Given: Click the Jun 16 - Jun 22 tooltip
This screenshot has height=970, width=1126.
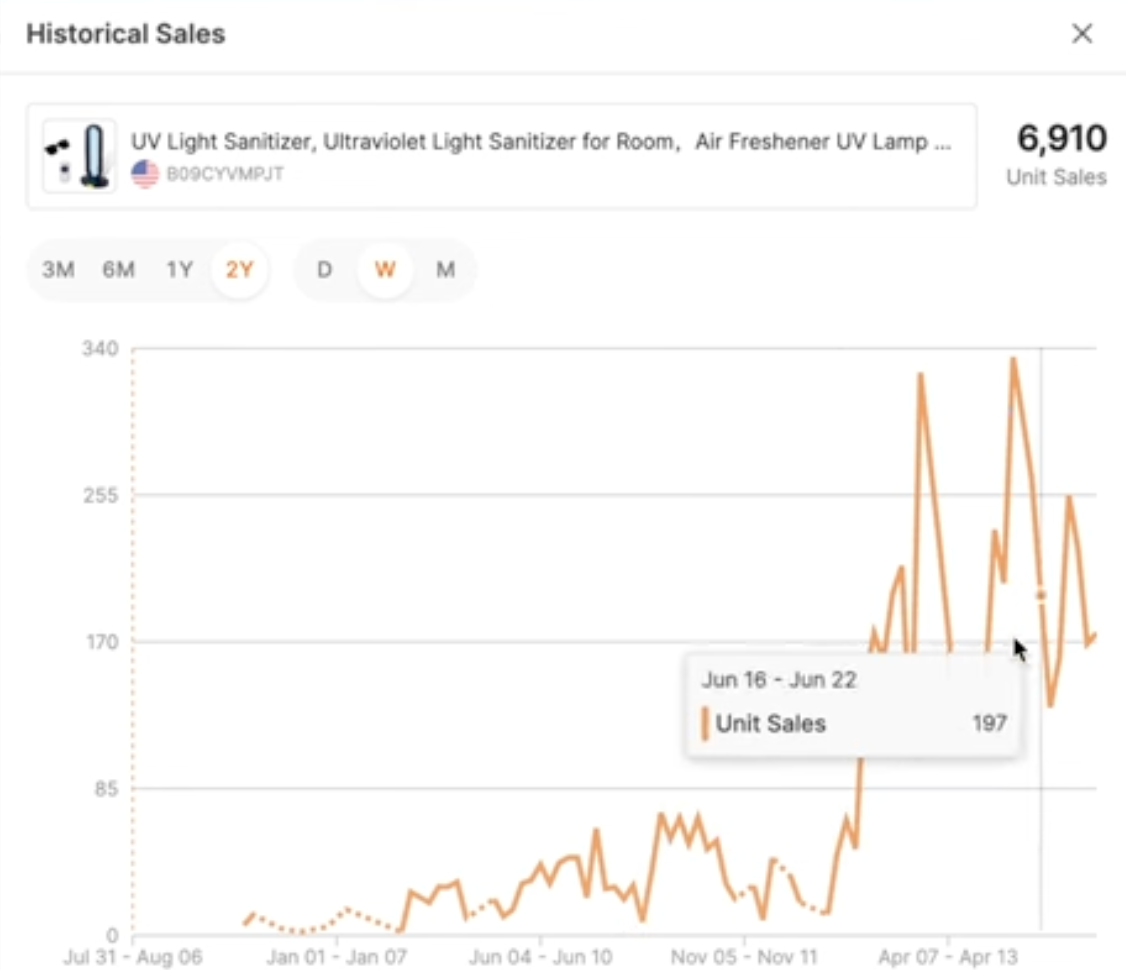Looking at the screenshot, I should (779, 679).
